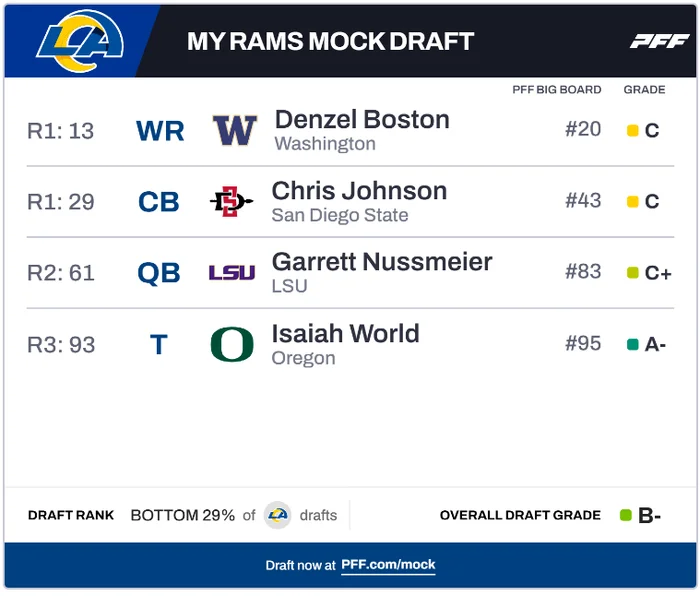Image resolution: width=700 pixels, height=596 pixels.
Task: Click the teal A- grade swatch
Action: coord(633,345)
